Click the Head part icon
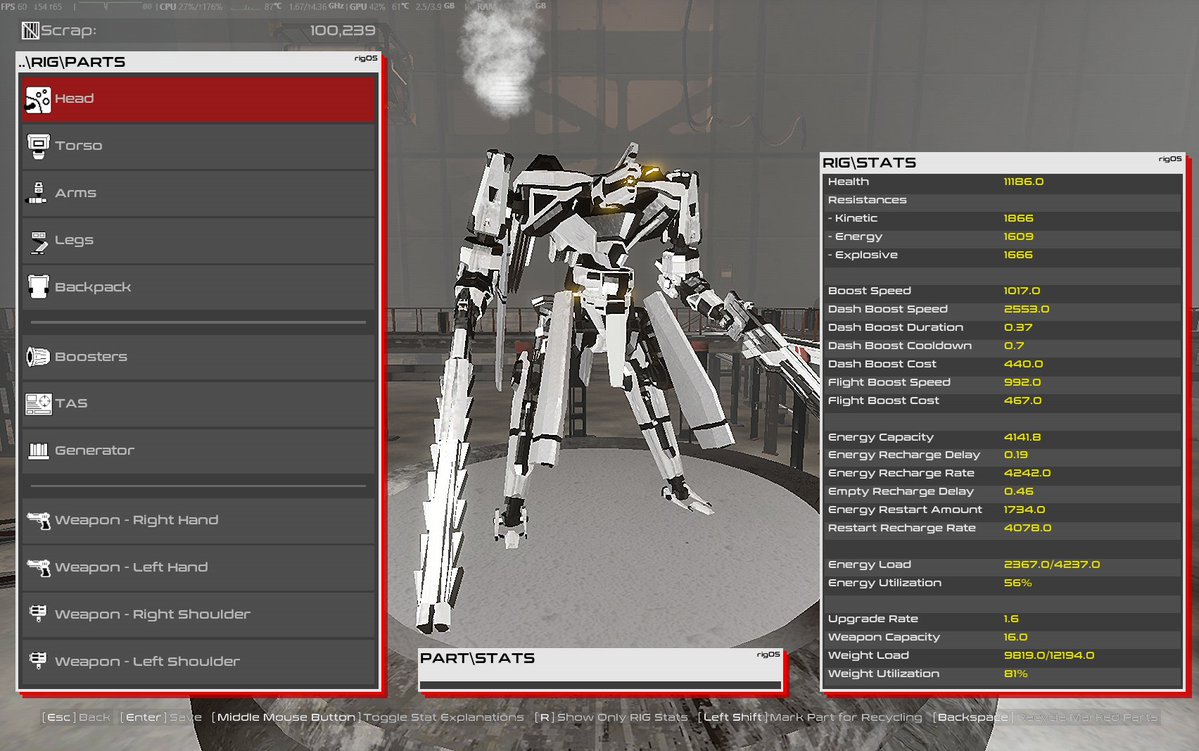The width and height of the screenshot is (1199, 751). 37,99
